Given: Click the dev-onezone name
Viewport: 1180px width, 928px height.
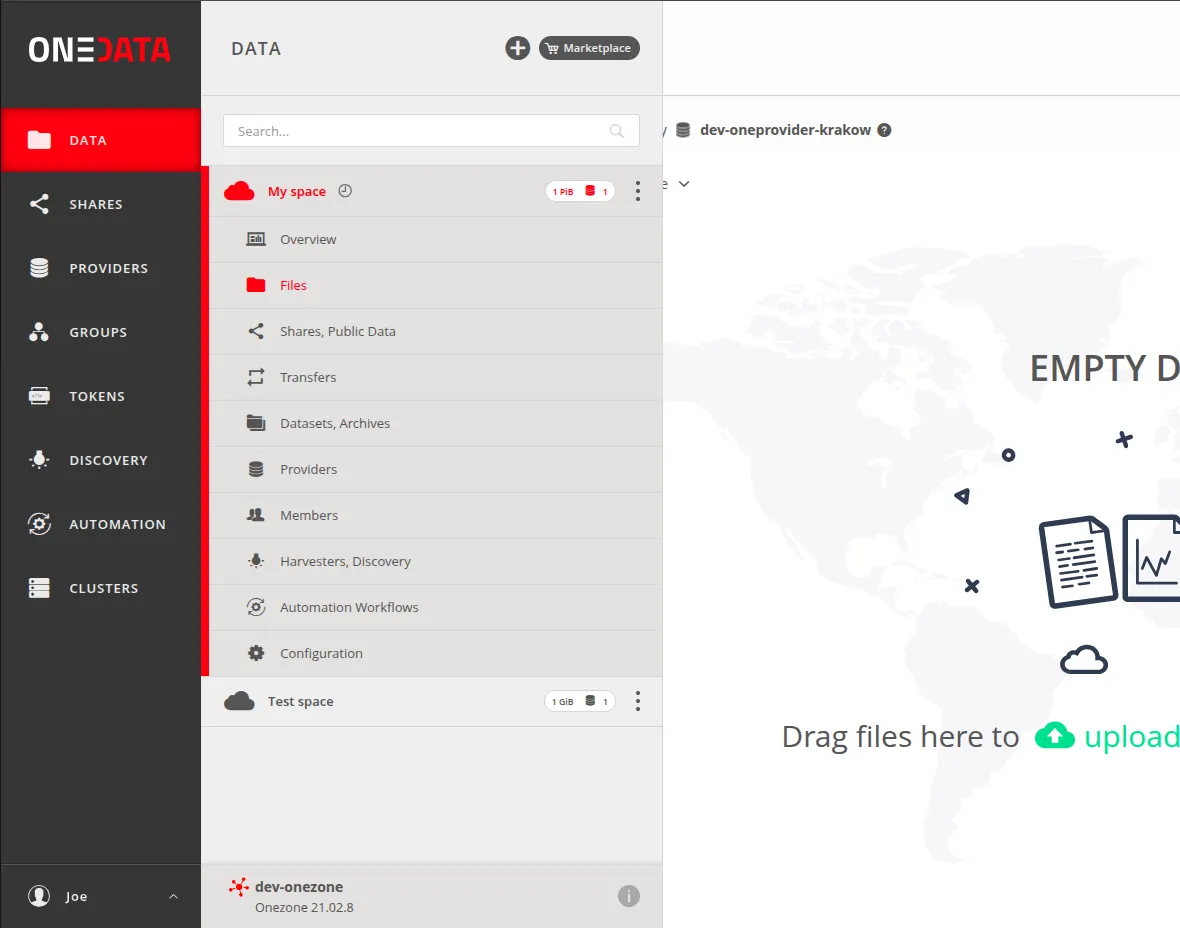Looking at the screenshot, I should [299, 887].
